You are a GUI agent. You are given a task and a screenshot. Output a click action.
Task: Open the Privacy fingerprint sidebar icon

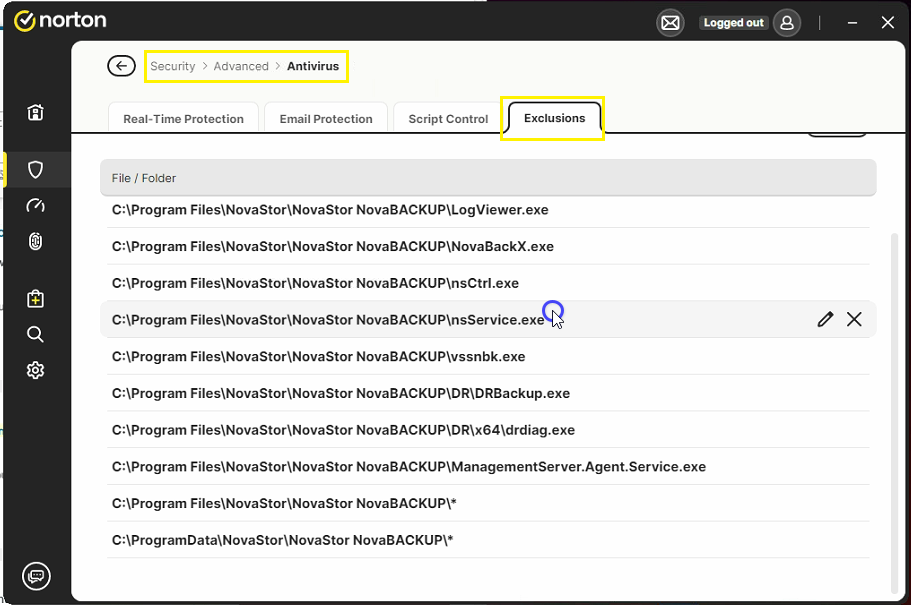click(x=35, y=241)
